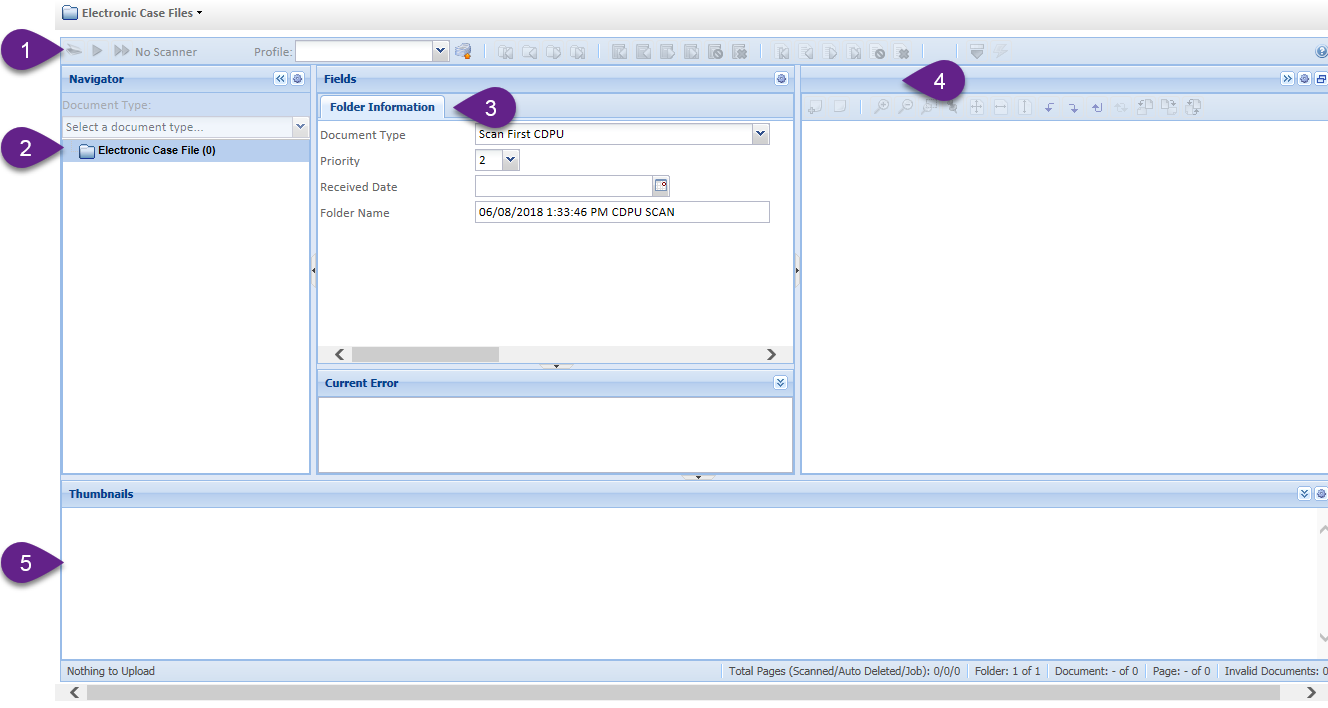
Task: Open the Priority dropdown
Action: click(510, 160)
